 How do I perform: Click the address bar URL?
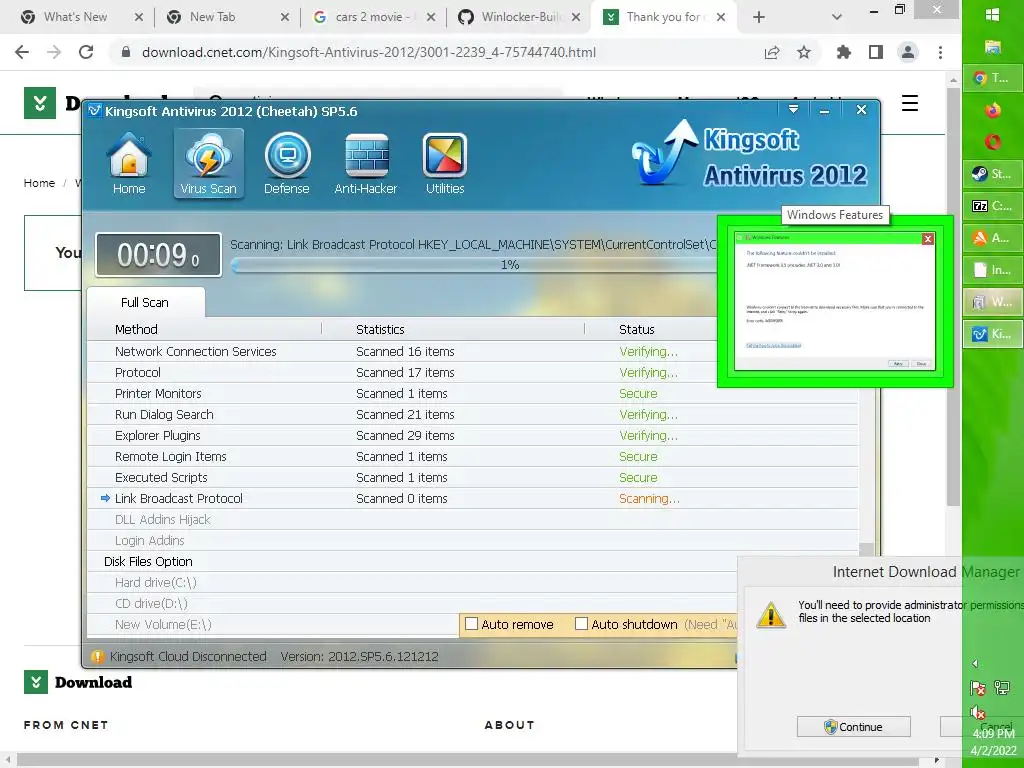(x=369, y=52)
